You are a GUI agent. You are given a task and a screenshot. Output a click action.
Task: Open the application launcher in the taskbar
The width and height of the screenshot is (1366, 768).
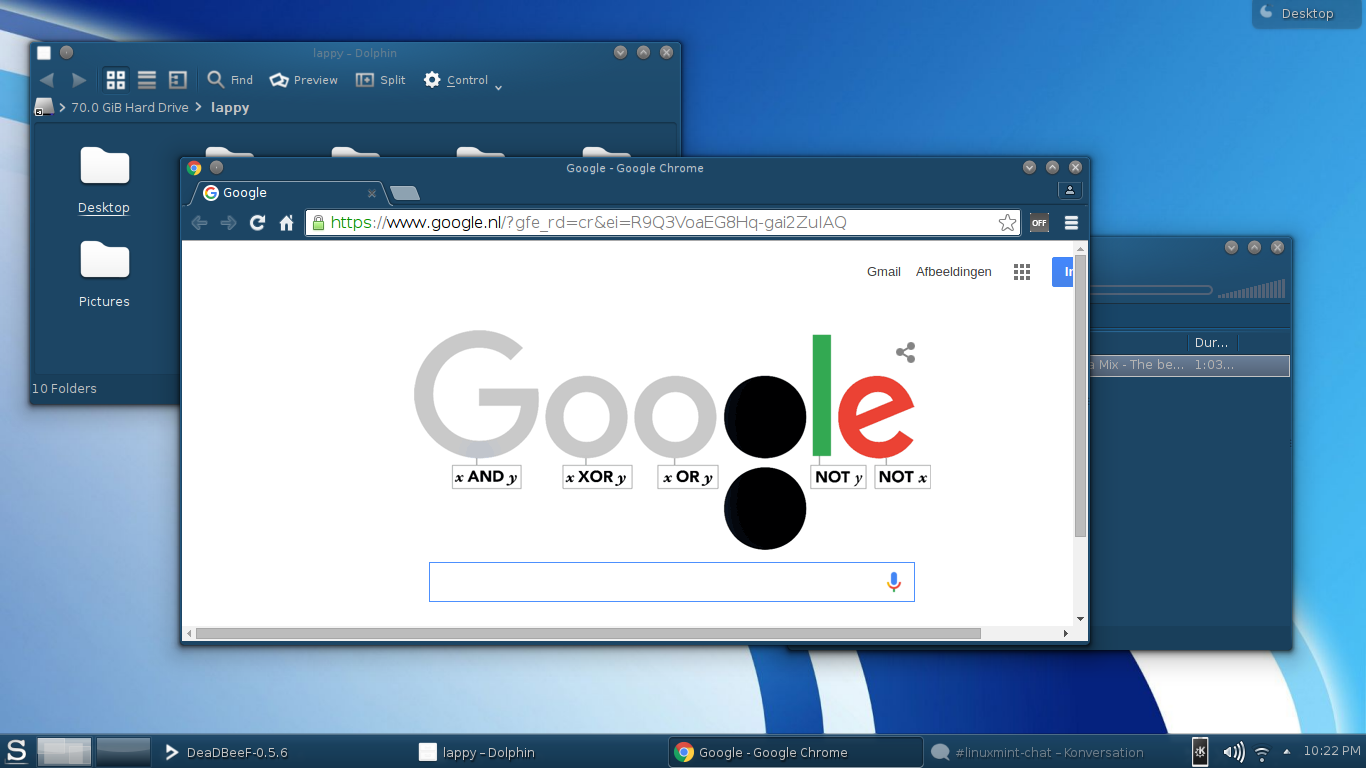tap(17, 751)
